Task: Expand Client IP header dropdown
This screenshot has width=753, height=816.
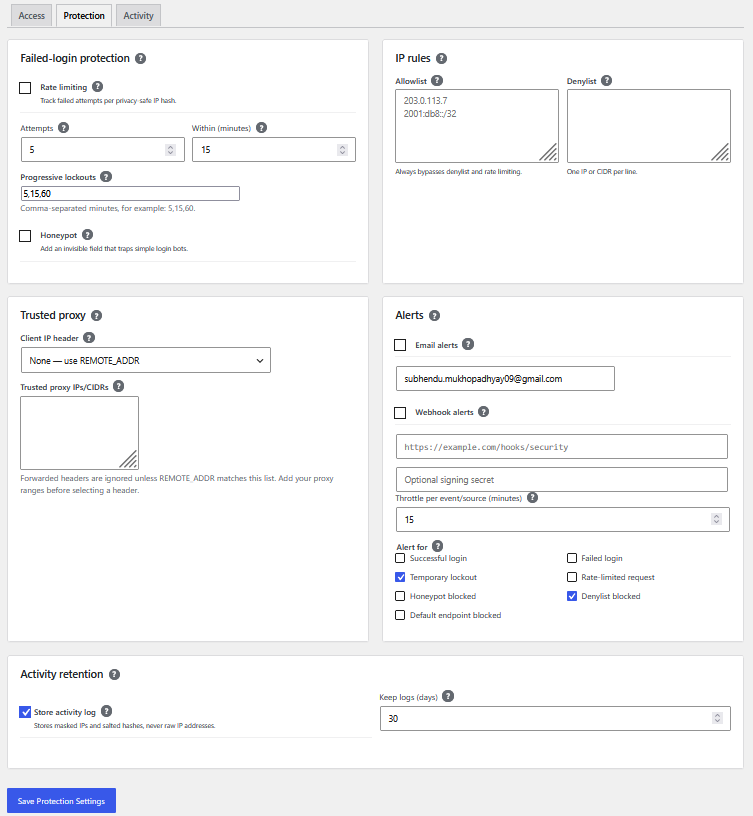Action: (146, 360)
